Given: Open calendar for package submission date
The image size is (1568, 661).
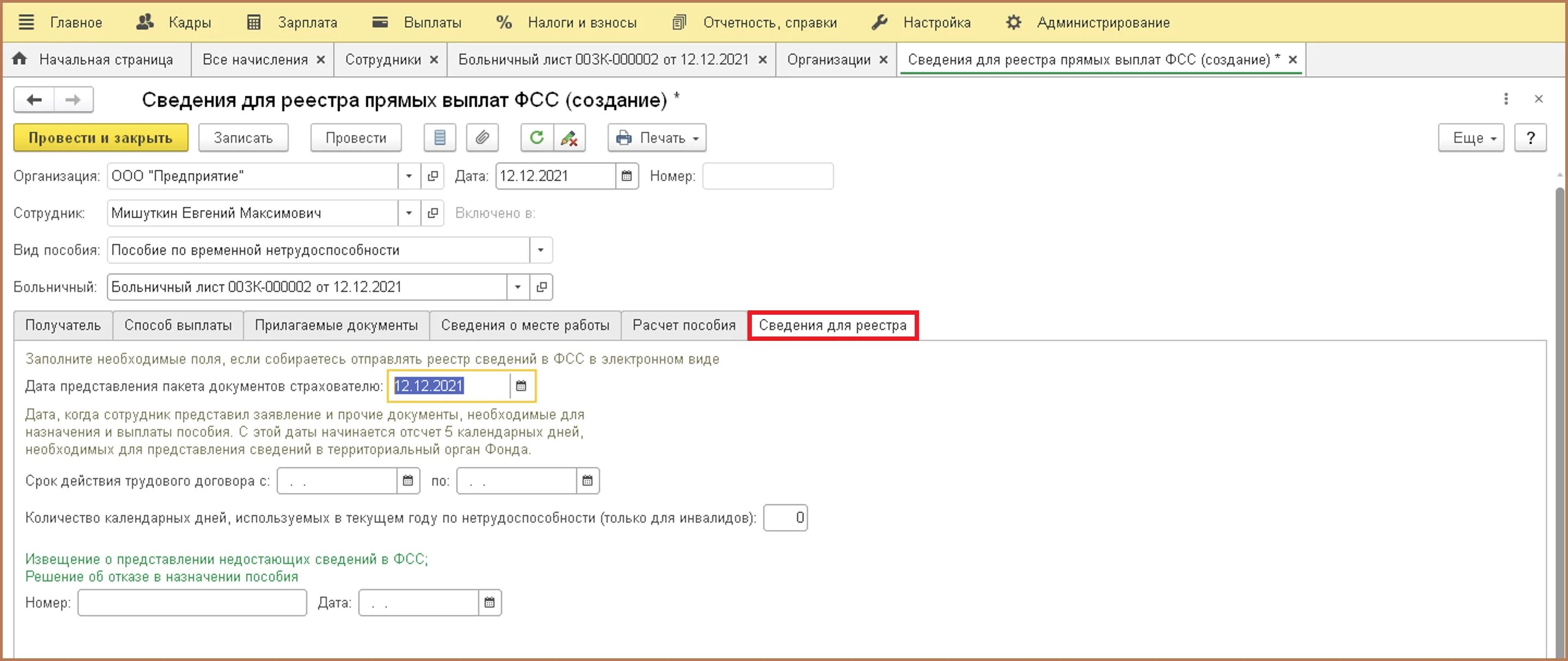Looking at the screenshot, I should pyautogui.click(x=522, y=386).
